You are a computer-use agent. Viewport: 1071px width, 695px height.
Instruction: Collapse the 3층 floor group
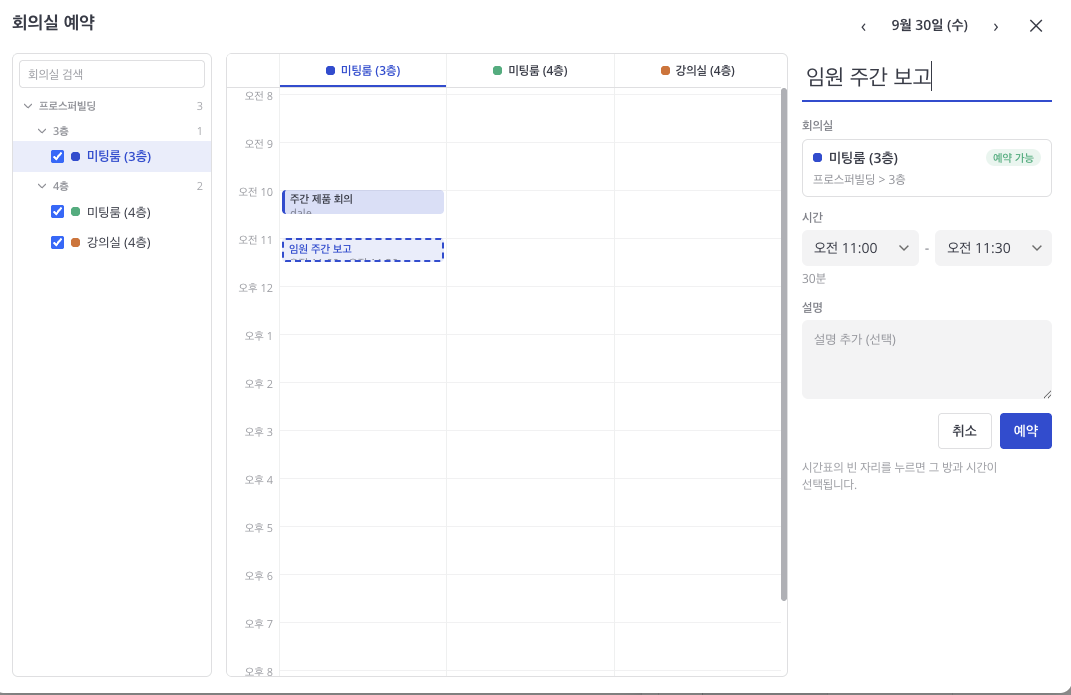click(42, 130)
